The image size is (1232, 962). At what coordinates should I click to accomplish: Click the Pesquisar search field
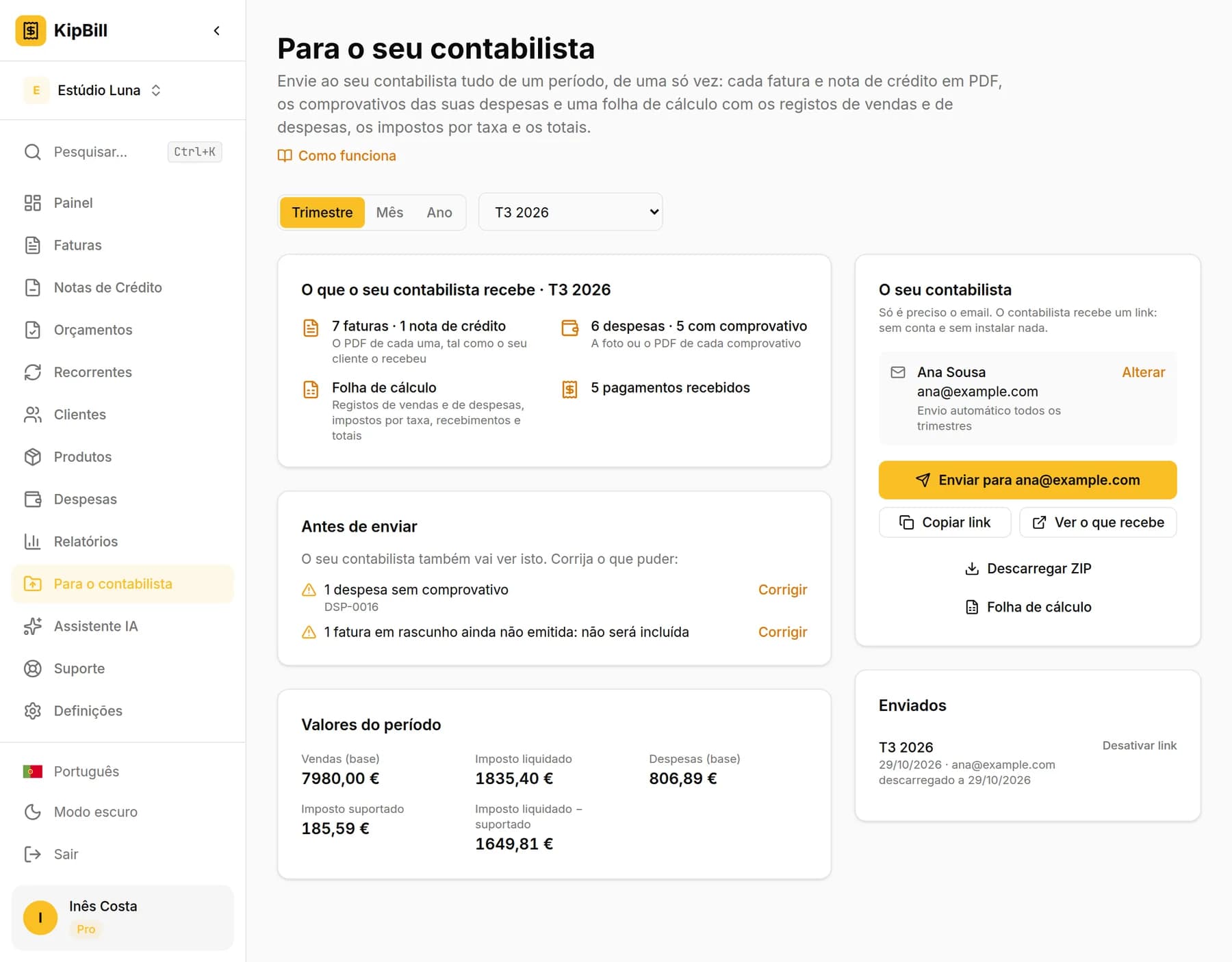pos(123,152)
